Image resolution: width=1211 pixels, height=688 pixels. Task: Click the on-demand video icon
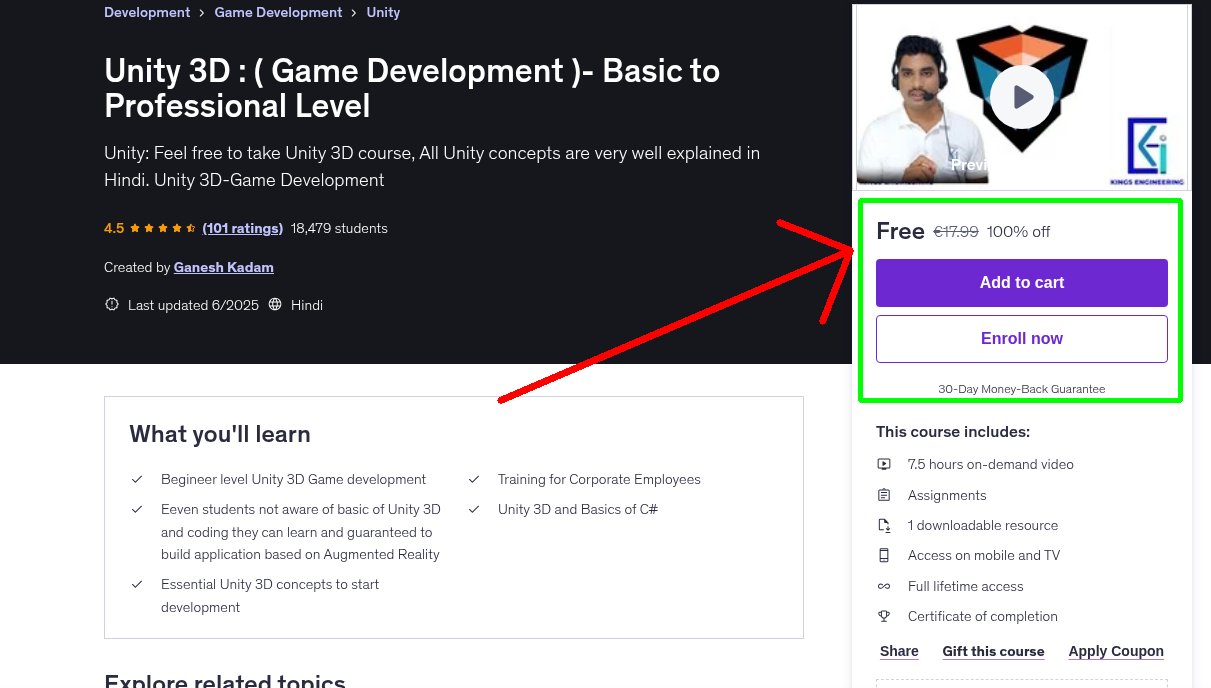click(884, 464)
